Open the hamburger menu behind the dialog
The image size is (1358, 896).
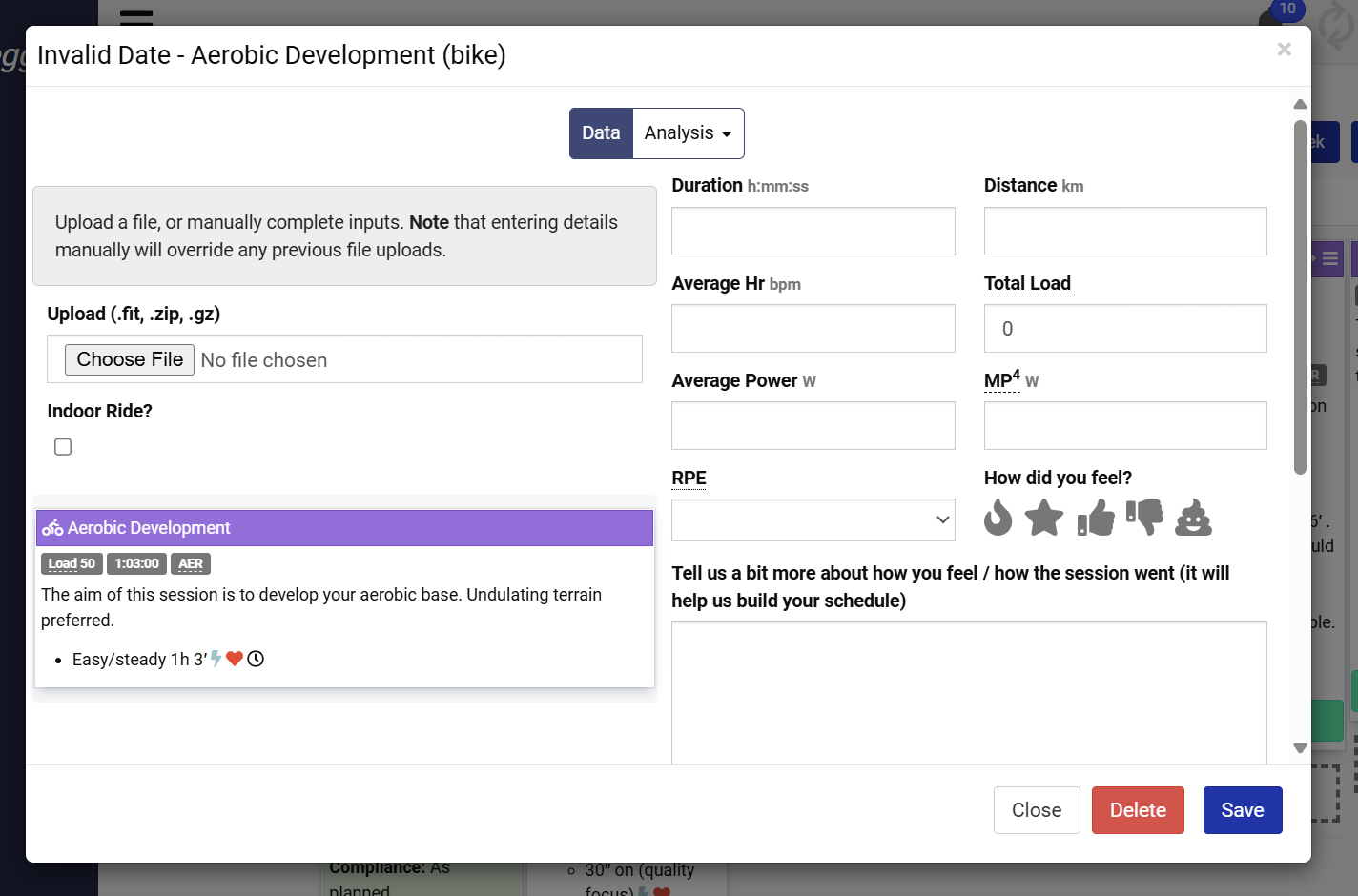[x=136, y=16]
